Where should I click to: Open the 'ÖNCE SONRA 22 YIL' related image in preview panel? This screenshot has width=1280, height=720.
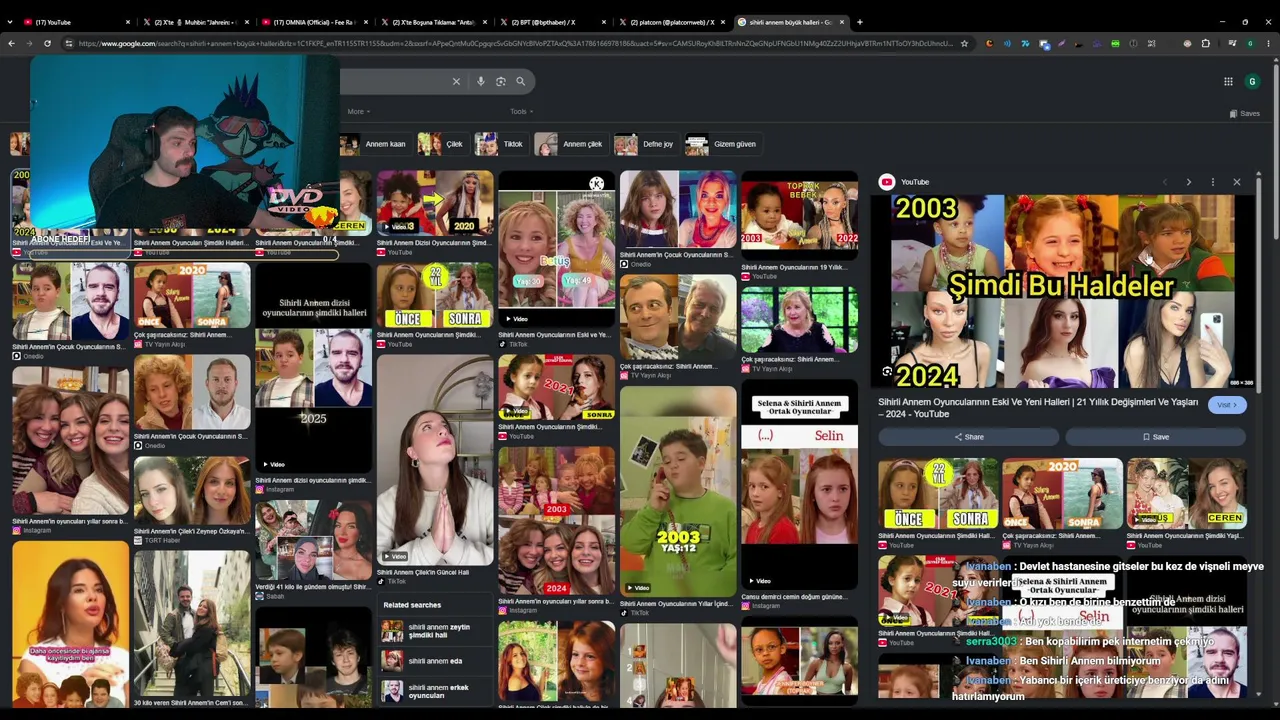click(937, 494)
